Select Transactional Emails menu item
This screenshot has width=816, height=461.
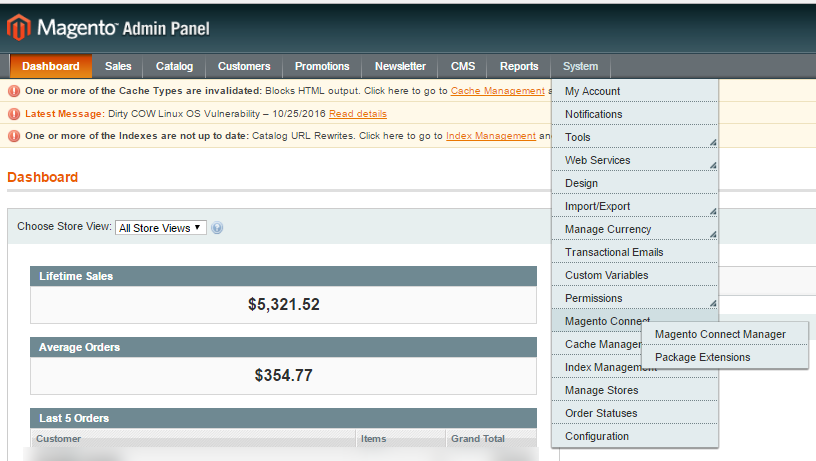click(x=635, y=252)
